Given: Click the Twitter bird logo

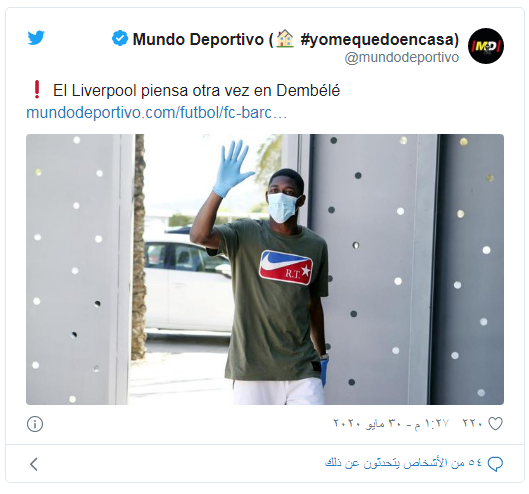Looking at the screenshot, I should 36,38.
